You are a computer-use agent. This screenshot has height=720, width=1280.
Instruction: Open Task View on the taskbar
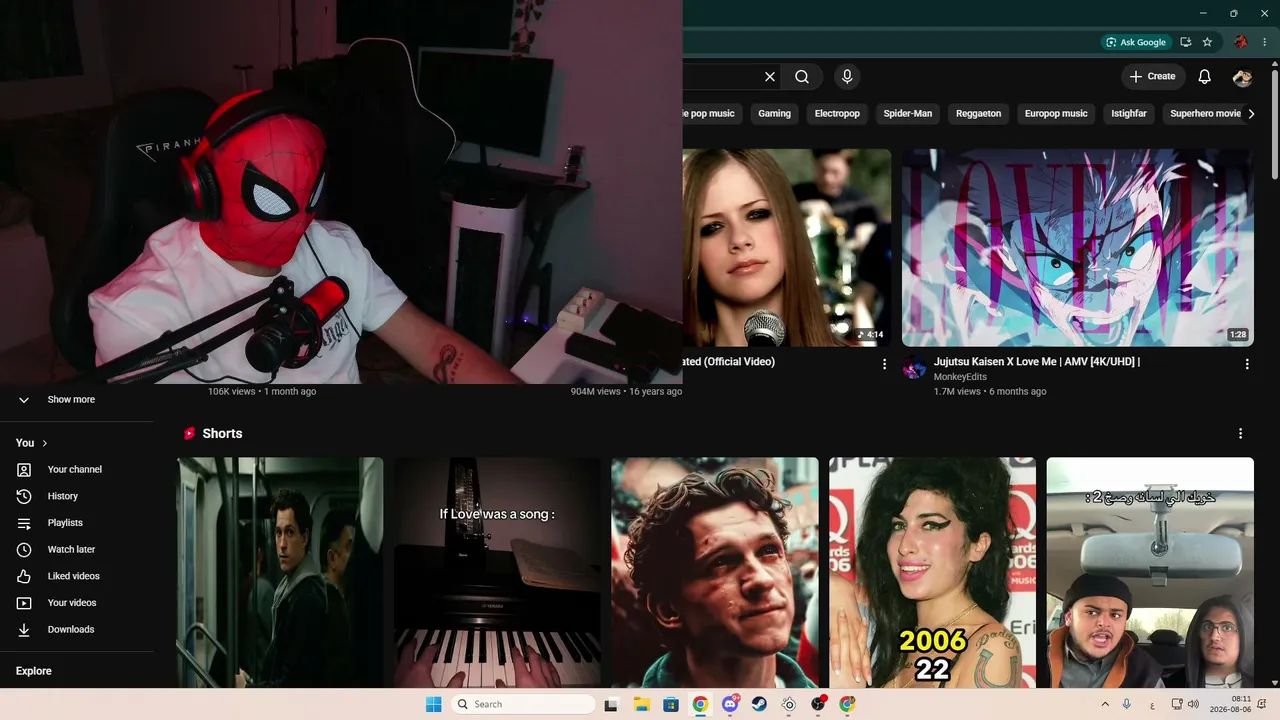click(611, 704)
